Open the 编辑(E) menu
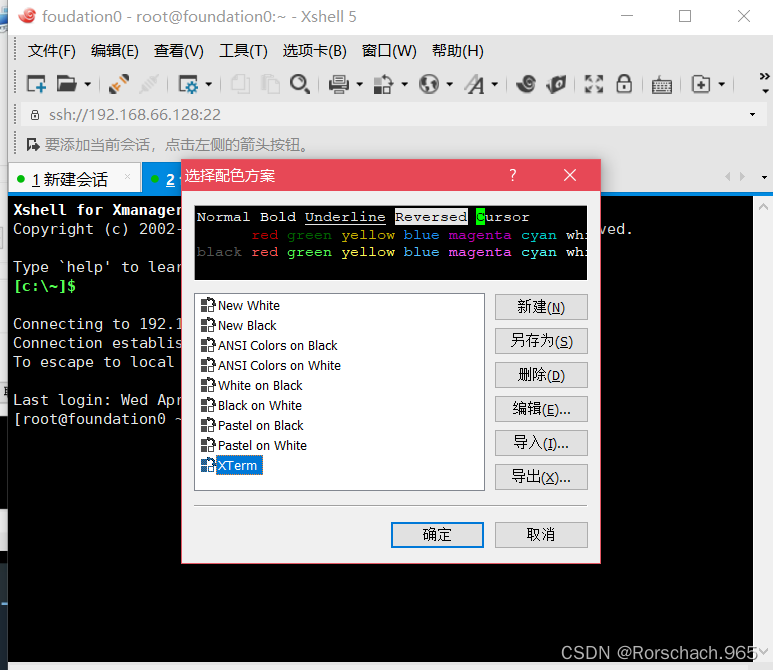Image resolution: width=773 pixels, height=670 pixels. [x=115, y=51]
